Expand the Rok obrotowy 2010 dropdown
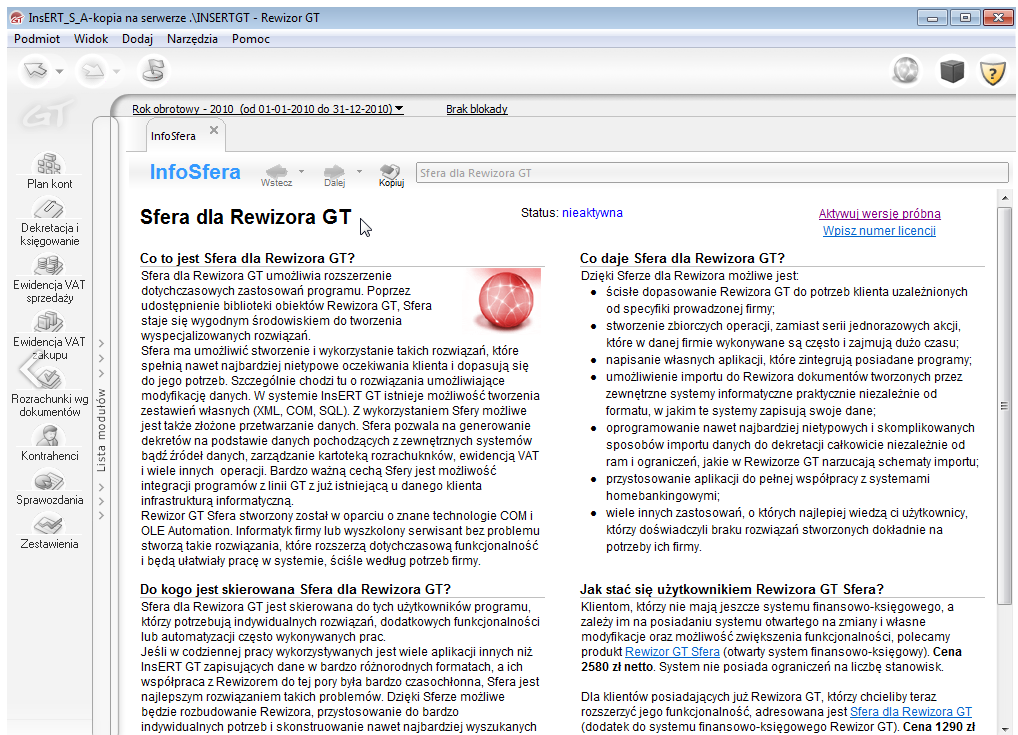This screenshot has height=735, width=1018. 399,109
